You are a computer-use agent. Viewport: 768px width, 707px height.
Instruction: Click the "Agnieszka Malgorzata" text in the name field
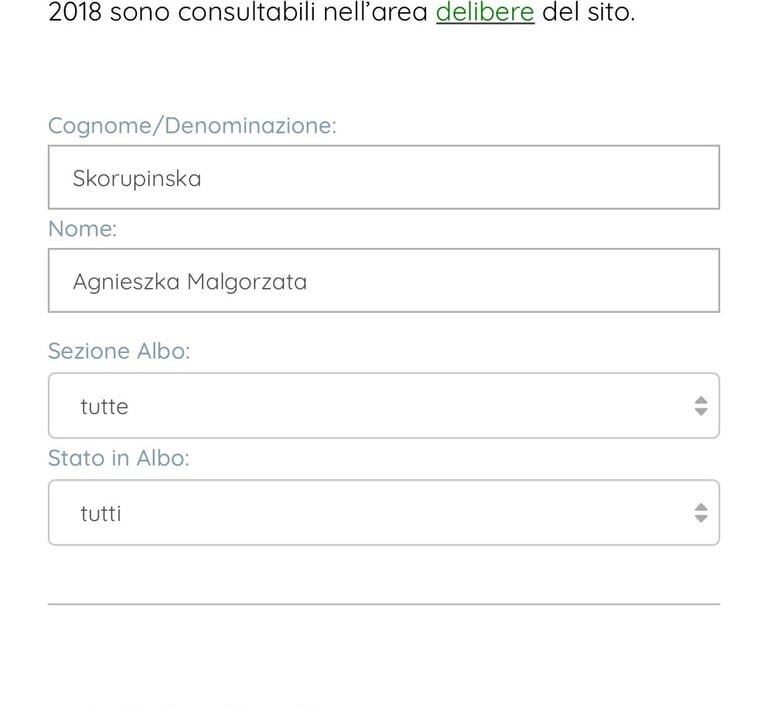tap(189, 282)
